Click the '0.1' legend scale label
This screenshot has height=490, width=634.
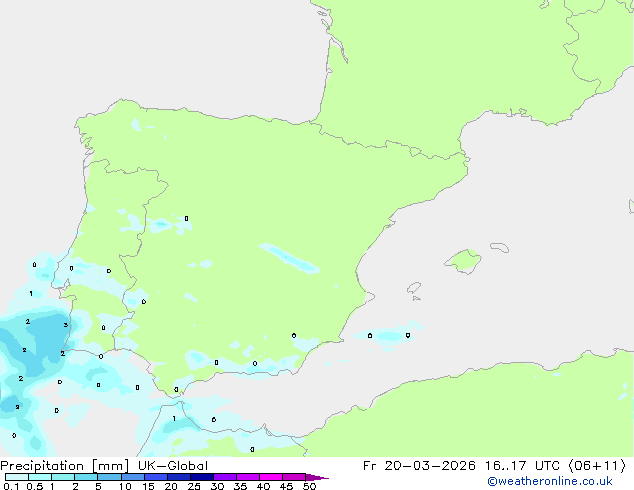pos(11,486)
